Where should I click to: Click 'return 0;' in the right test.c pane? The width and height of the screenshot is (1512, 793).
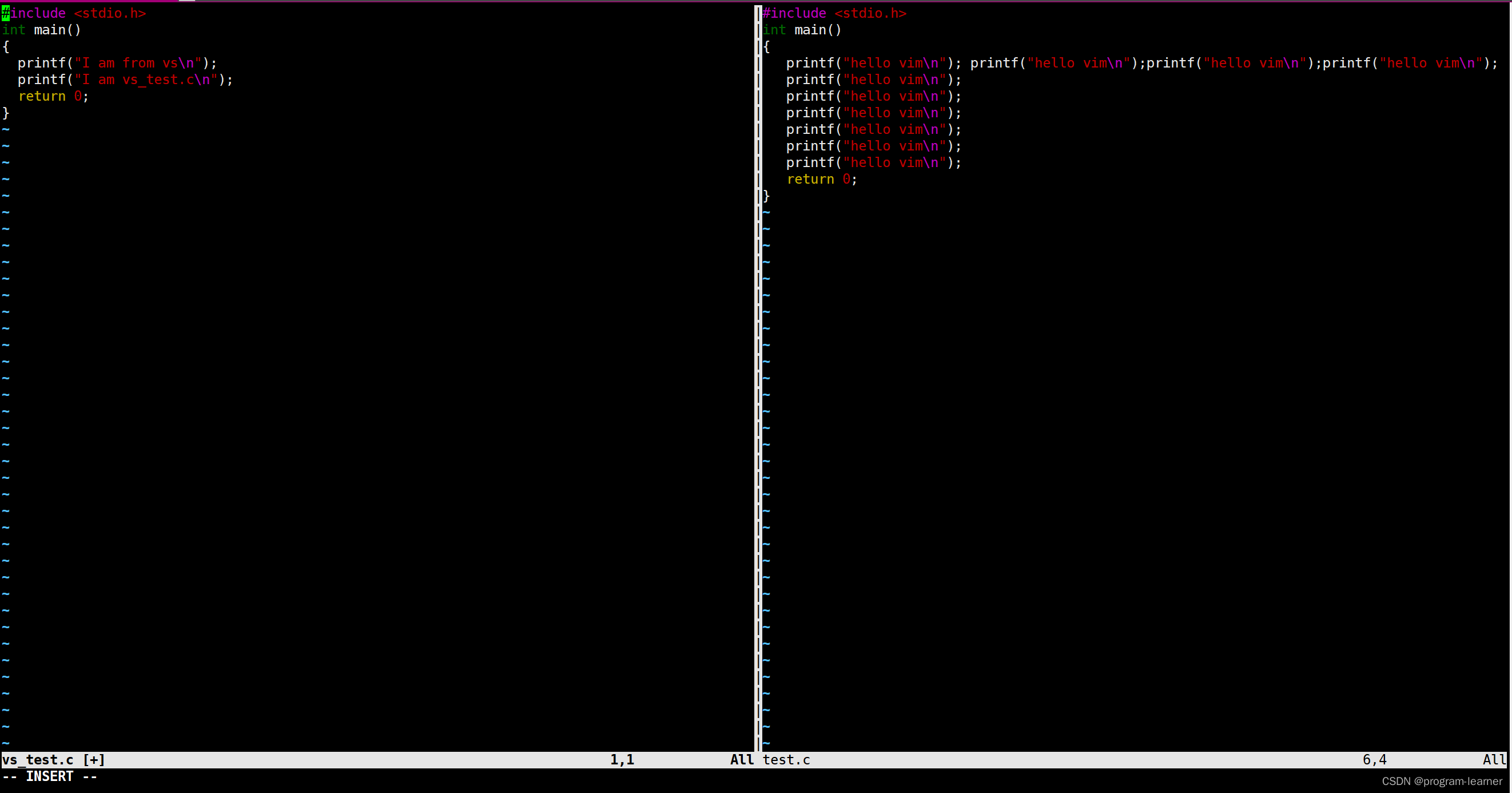[822, 179]
